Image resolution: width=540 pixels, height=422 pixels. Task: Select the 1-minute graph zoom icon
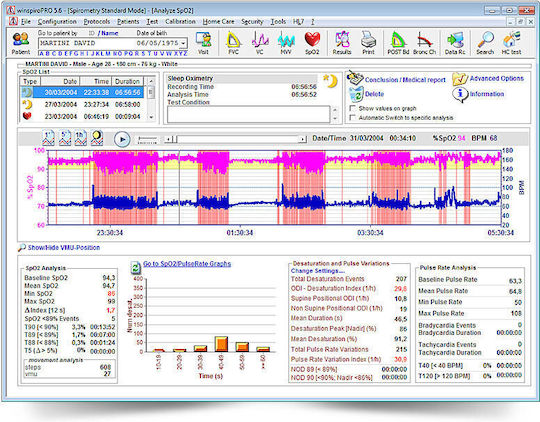click(x=48, y=138)
